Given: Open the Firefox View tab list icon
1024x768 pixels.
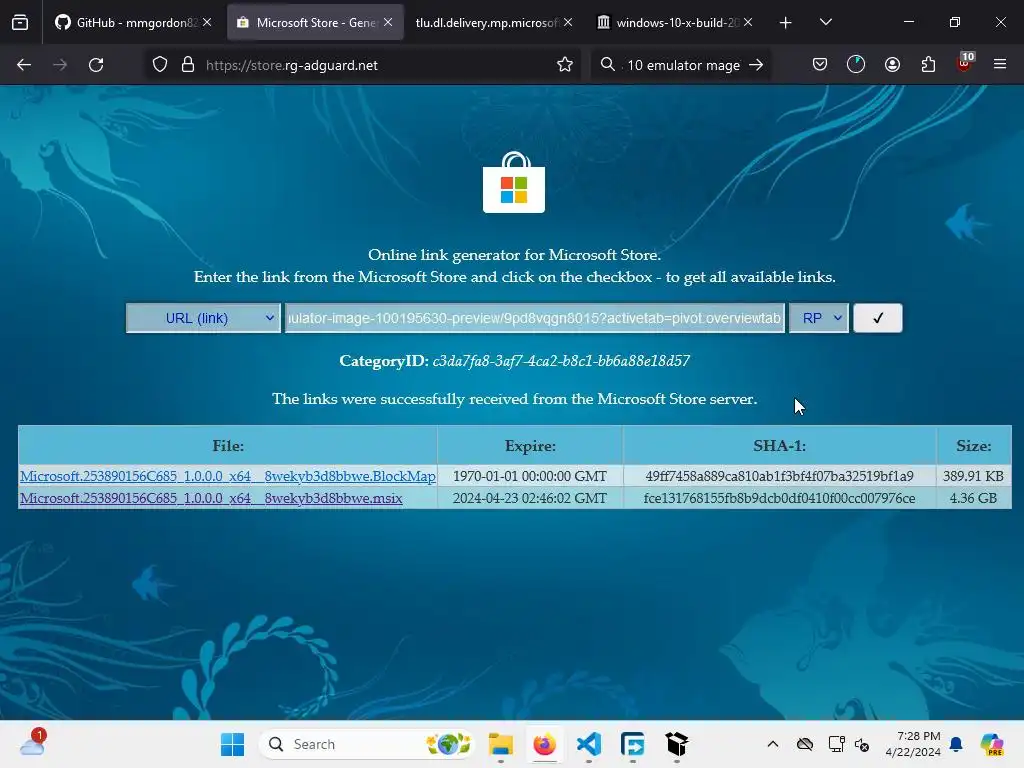Looking at the screenshot, I should click(x=20, y=22).
